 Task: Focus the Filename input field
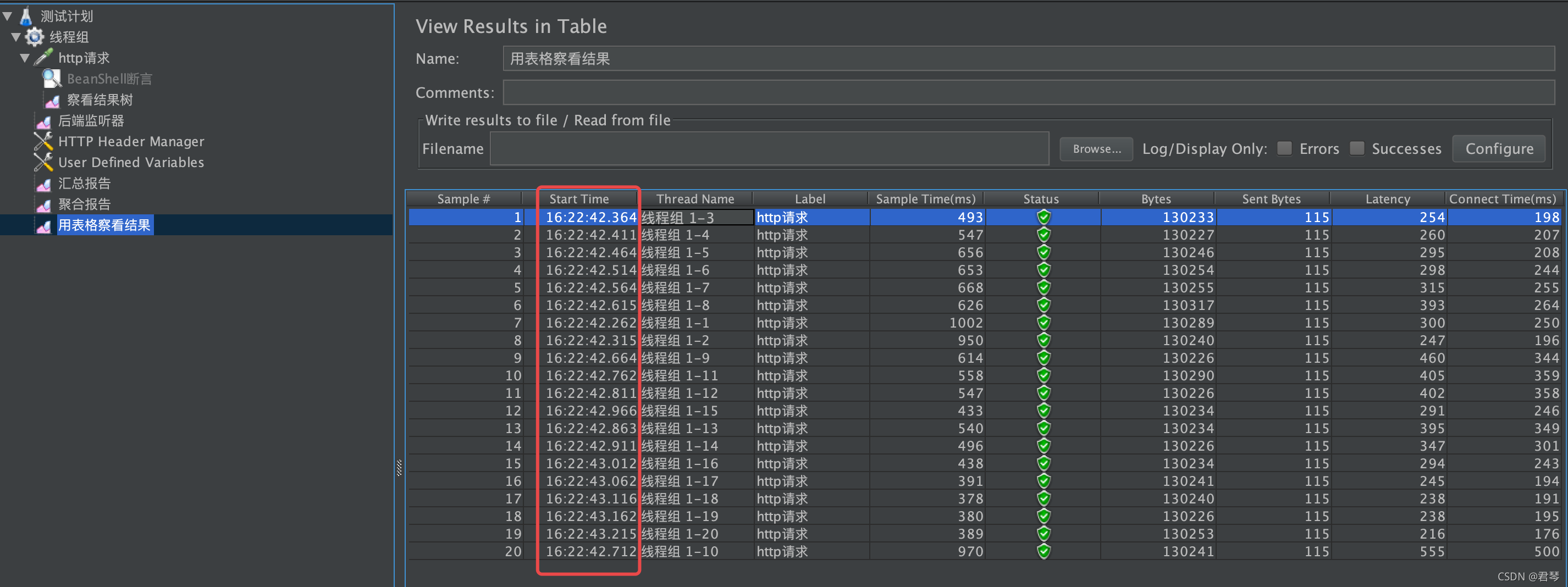(x=769, y=149)
